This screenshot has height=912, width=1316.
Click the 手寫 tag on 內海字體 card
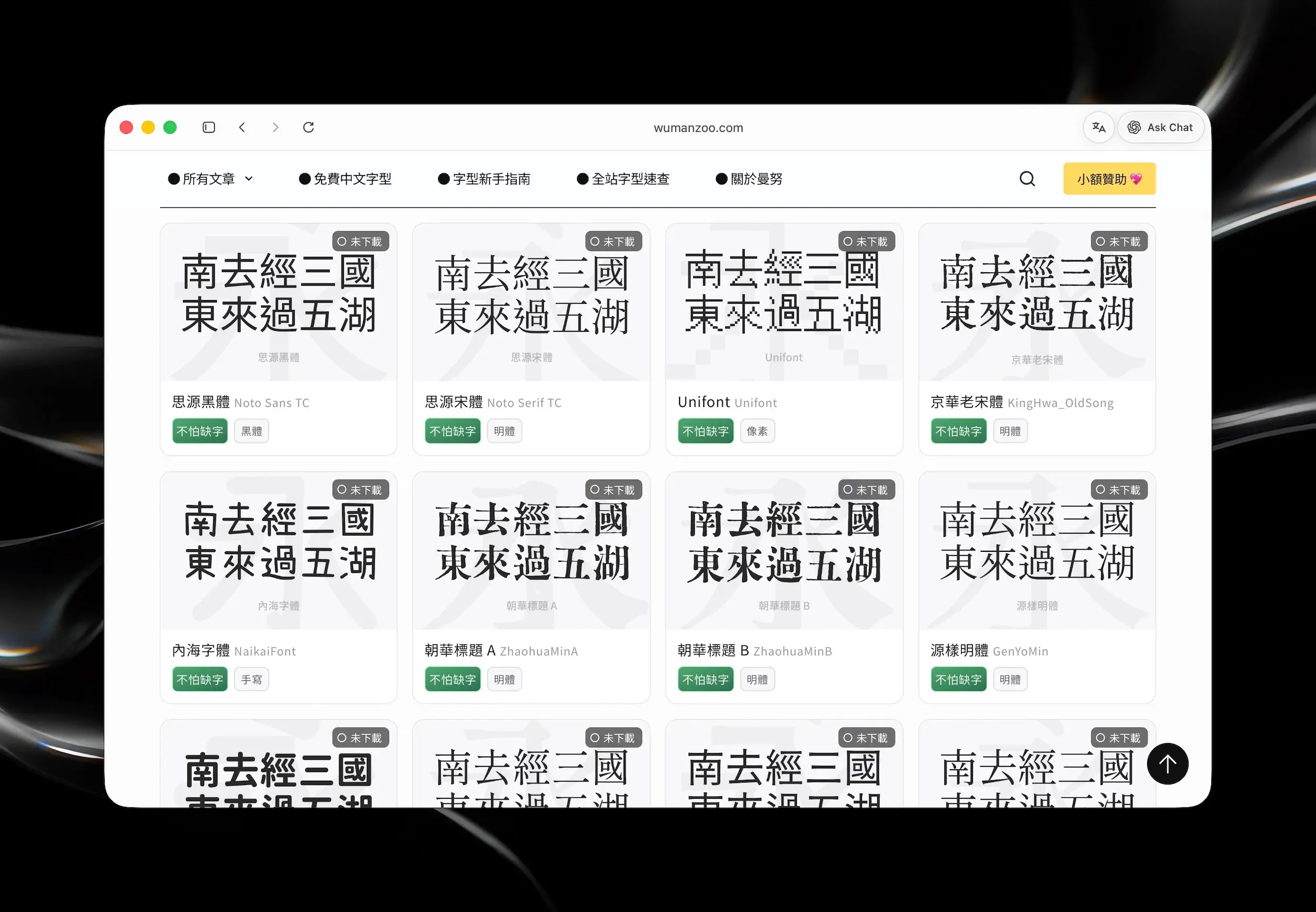click(251, 679)
